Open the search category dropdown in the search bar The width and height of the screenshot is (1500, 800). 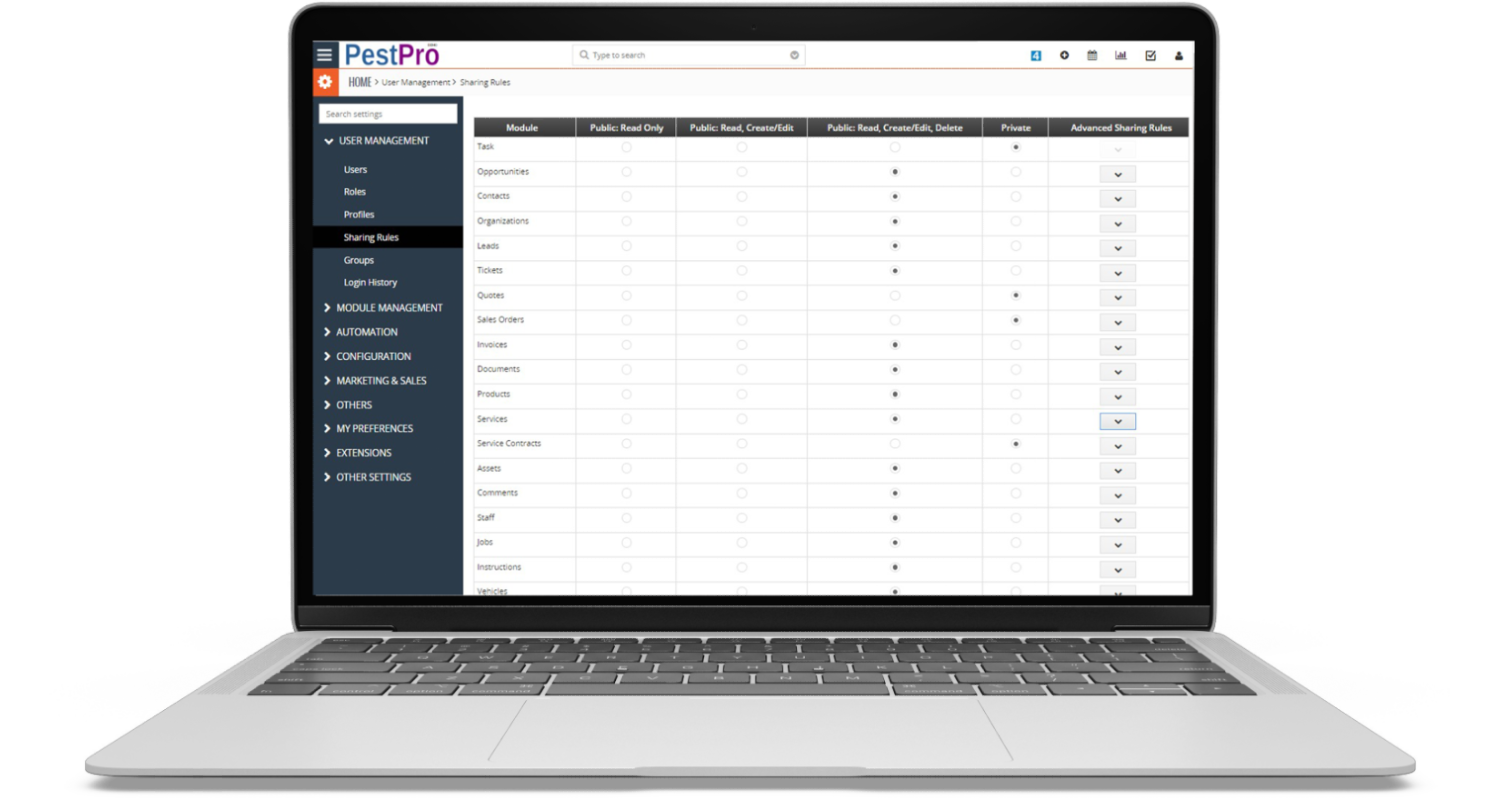tap(795, 55)
